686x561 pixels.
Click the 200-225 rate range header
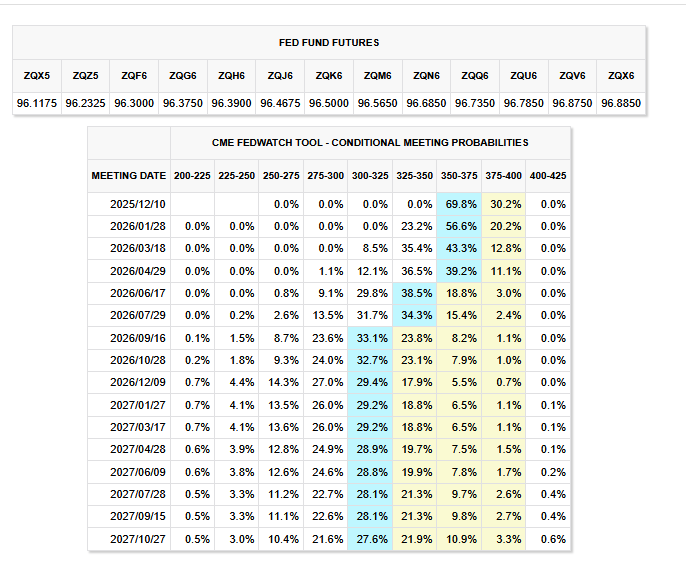coord(191,175)
